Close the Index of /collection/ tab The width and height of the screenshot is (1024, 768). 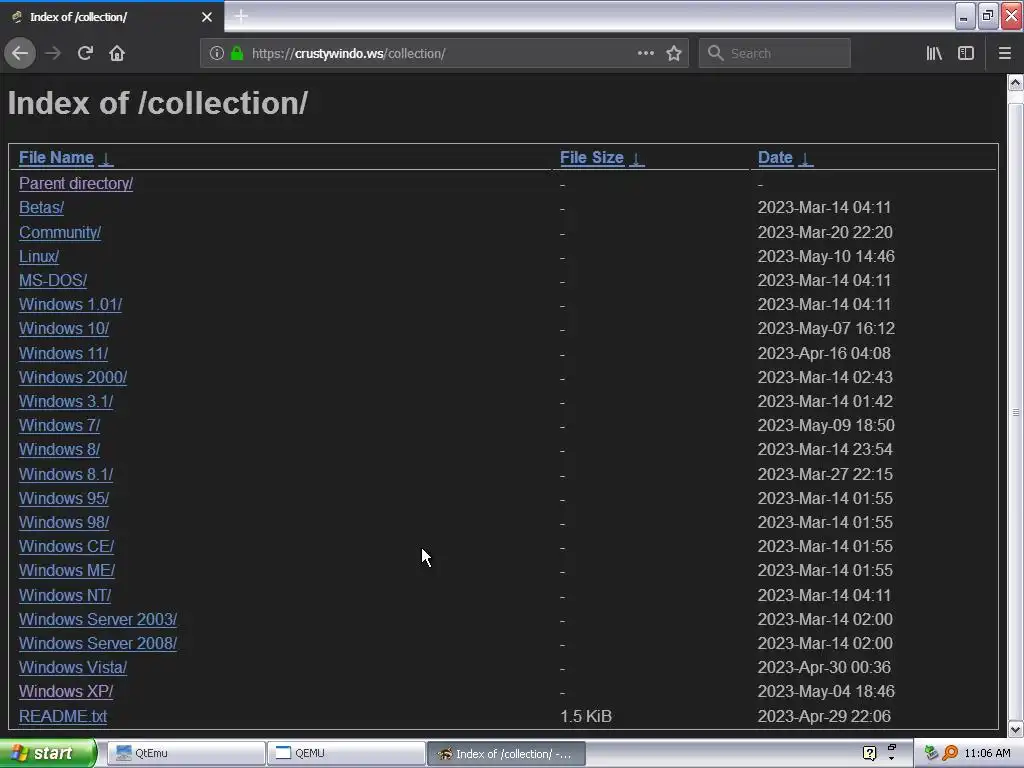(206, 17)
